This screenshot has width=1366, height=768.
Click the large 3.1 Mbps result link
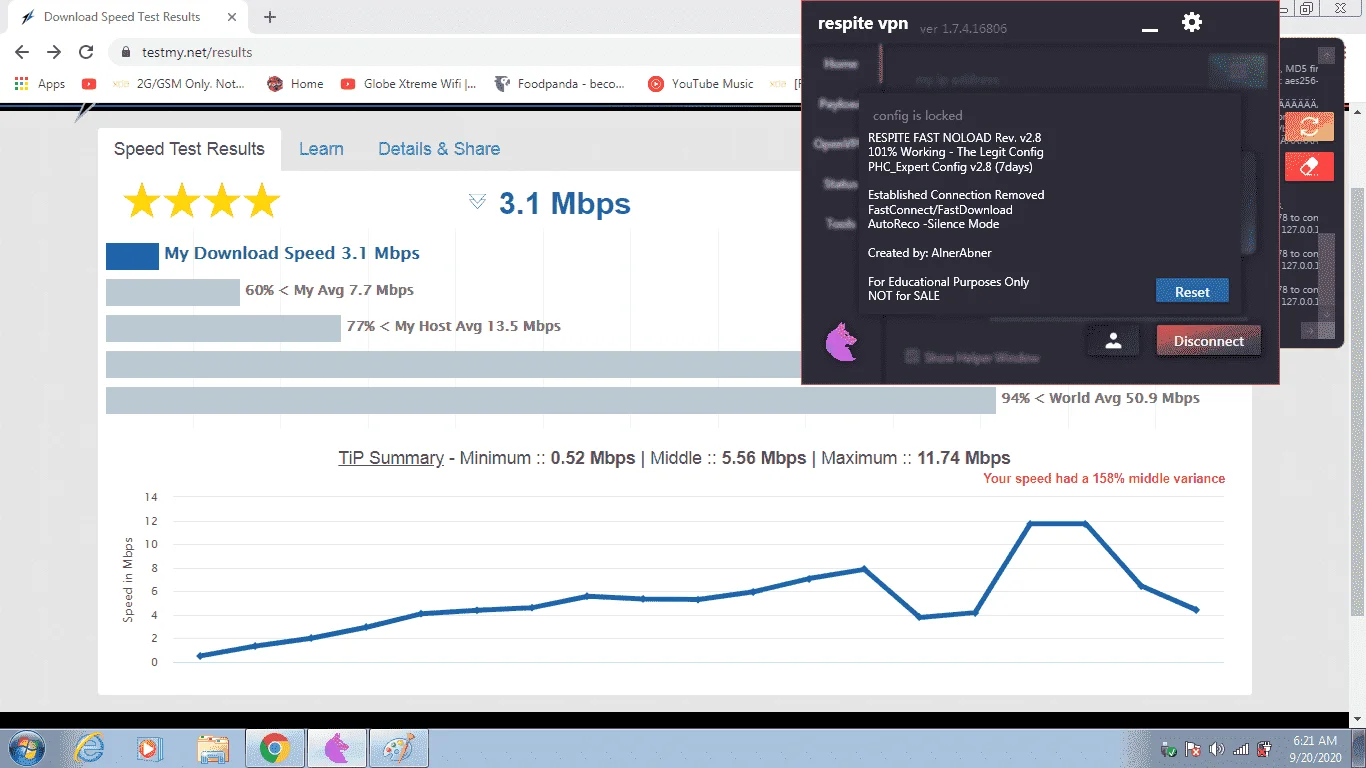[564, 203]
